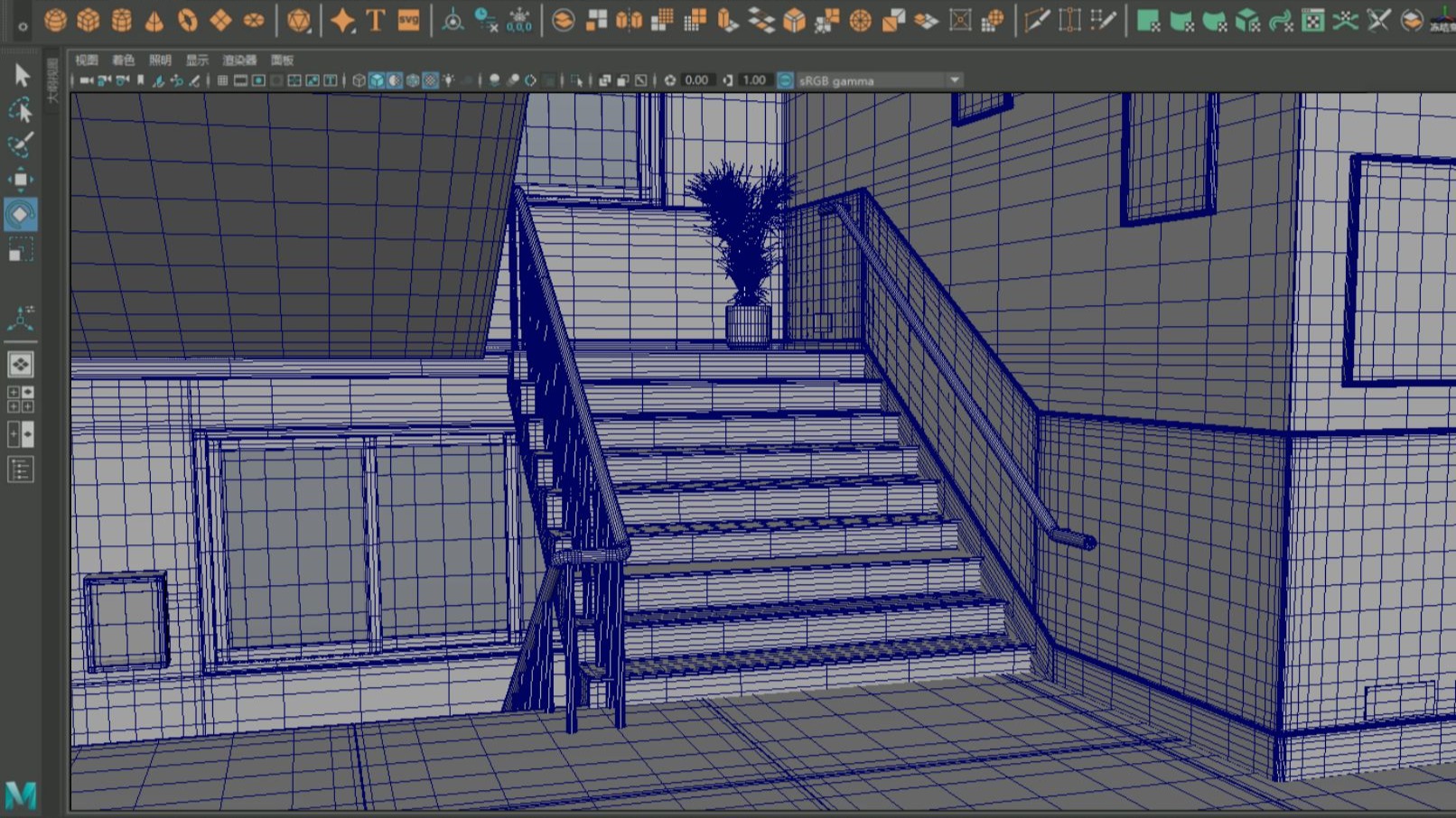Click the UV cut scissors icon

coord(1378,20)
